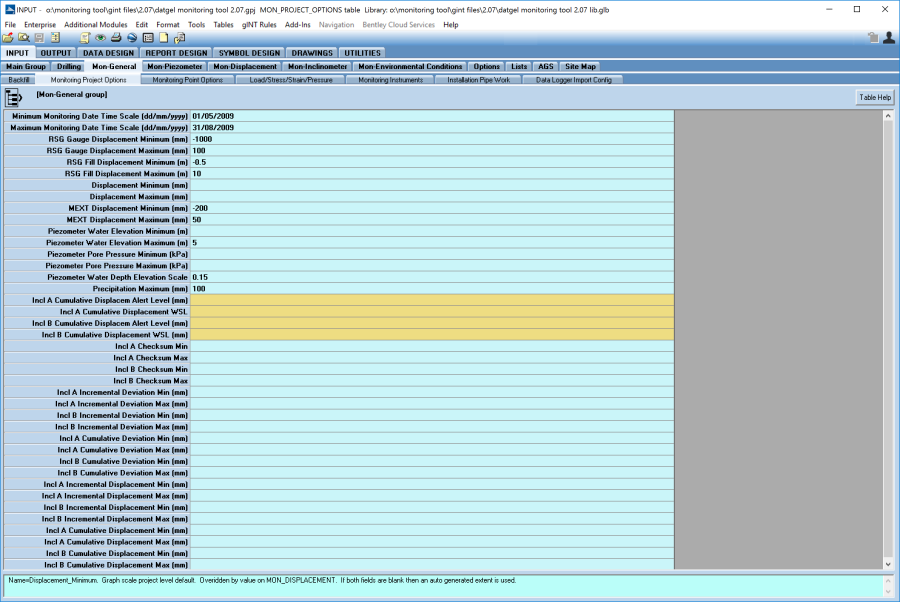
Task: Click the scrollbar down arrow of table
Action: pyautogui.click(x=888, y=565)
